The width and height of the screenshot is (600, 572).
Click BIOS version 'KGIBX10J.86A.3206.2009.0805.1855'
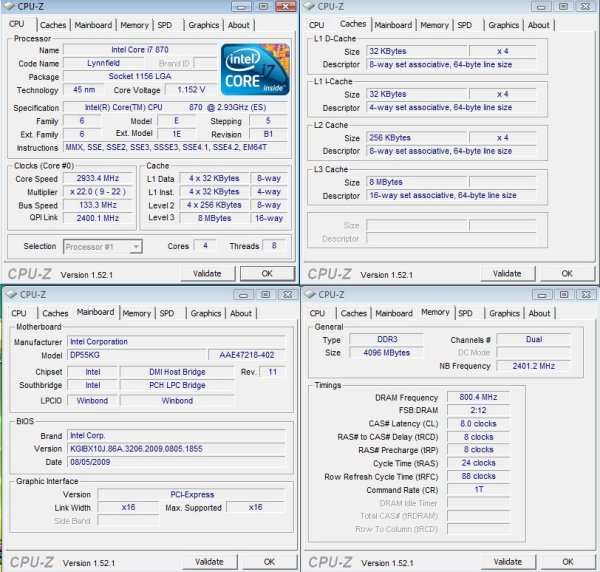pyautogui.click(x=176, y=449)
